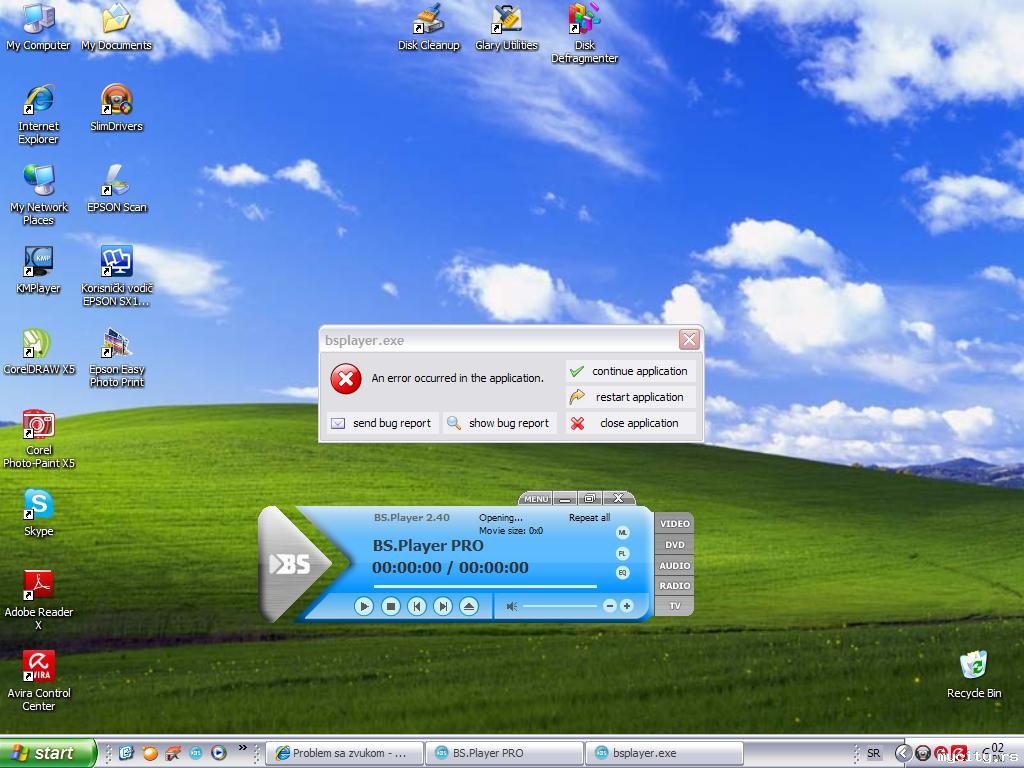The image size is (1024, 768).
Task: Click send bug report button
Action: (x=383, y=423)
